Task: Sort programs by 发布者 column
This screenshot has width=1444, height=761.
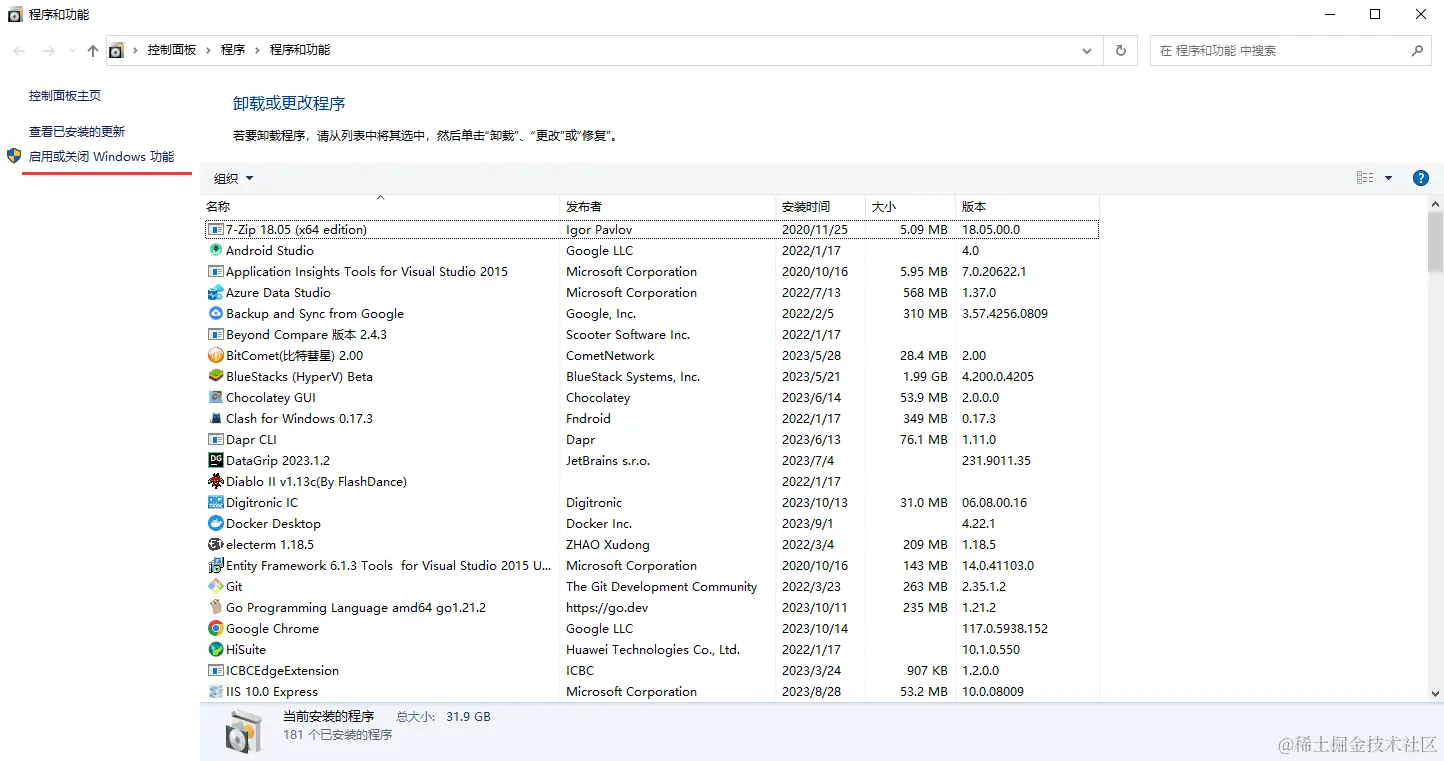Action: (668, 206)
